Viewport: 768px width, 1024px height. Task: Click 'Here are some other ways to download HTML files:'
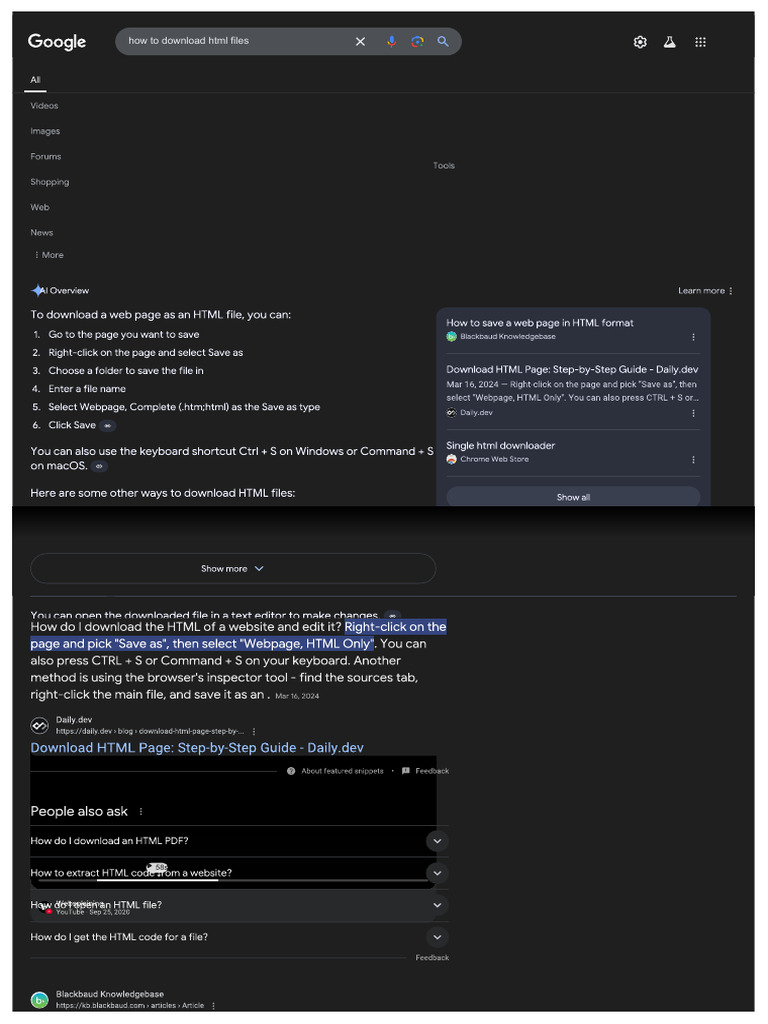point(163,494)
